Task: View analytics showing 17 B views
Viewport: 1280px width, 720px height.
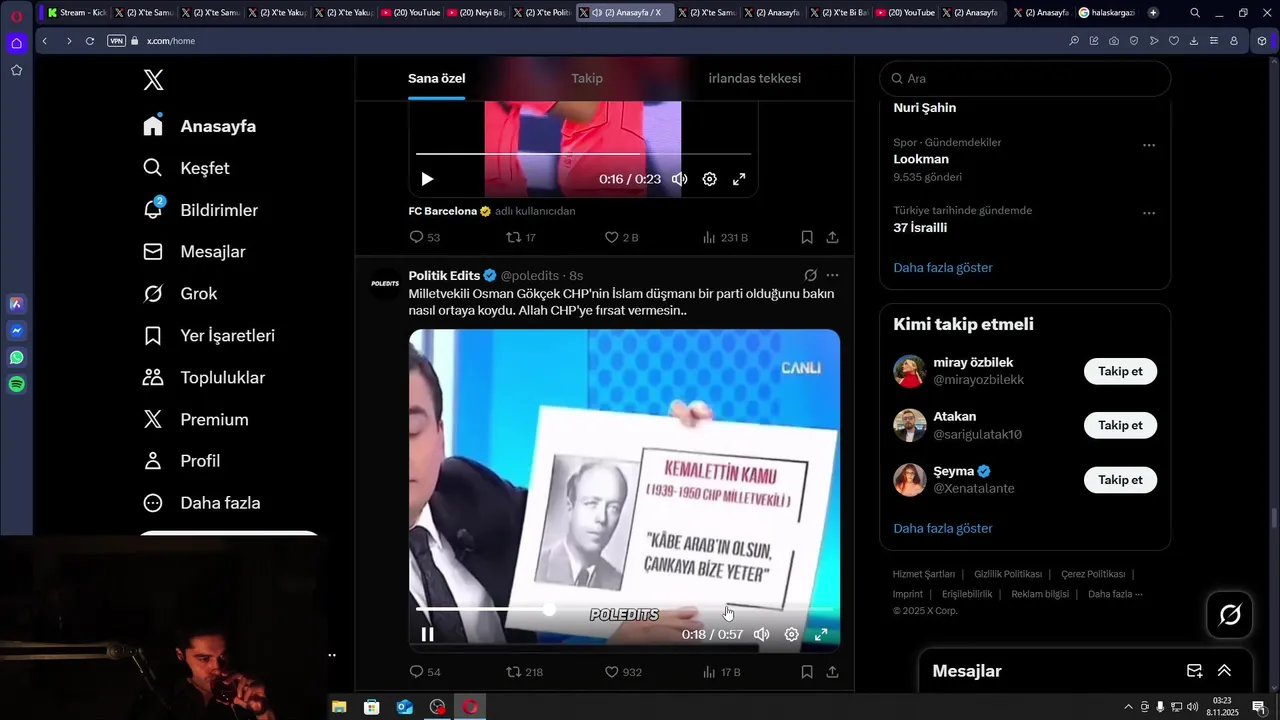Action: coord(721,672)
